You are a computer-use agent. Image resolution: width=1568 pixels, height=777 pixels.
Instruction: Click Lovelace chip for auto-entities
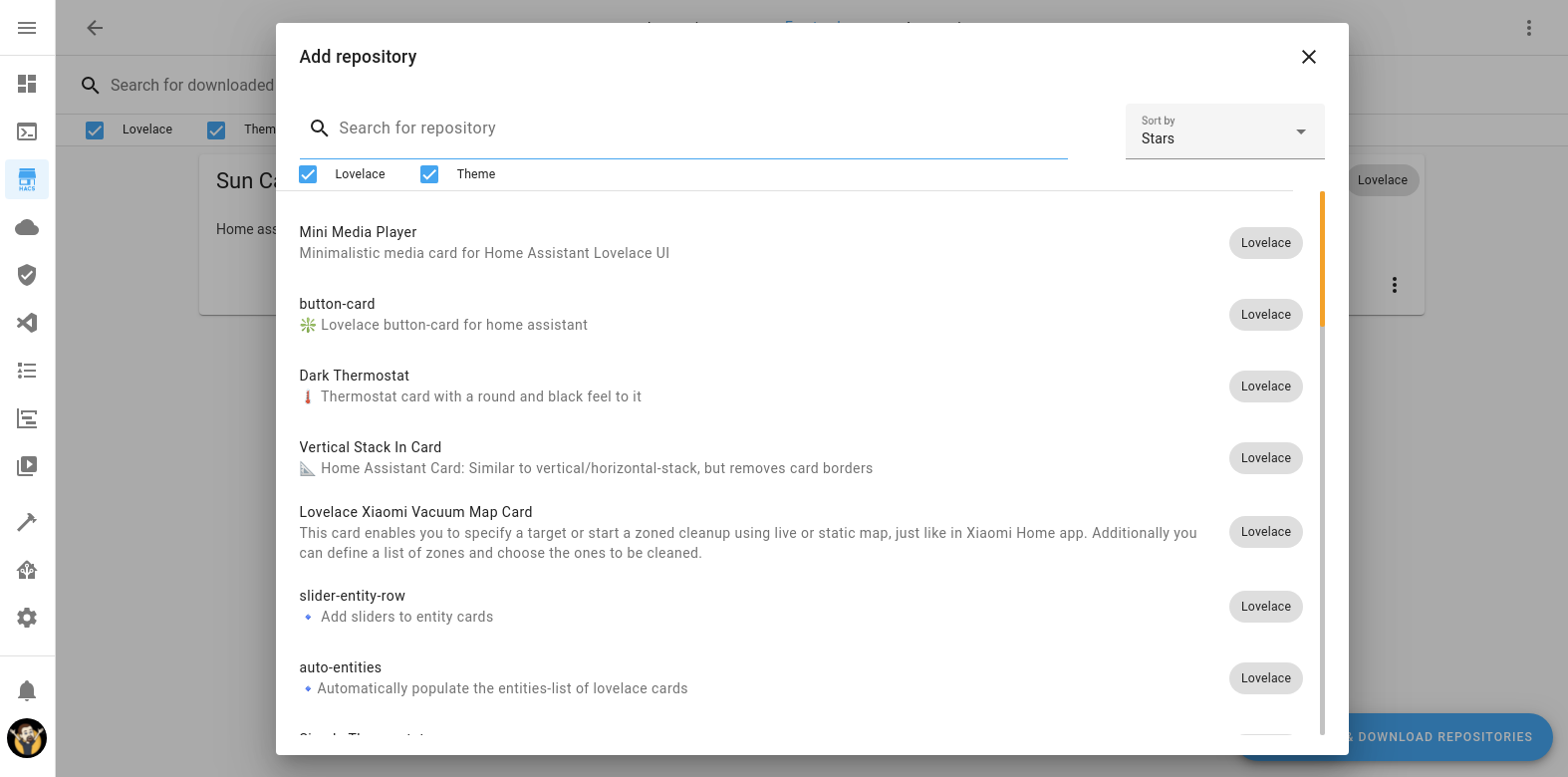(1265, 678)
